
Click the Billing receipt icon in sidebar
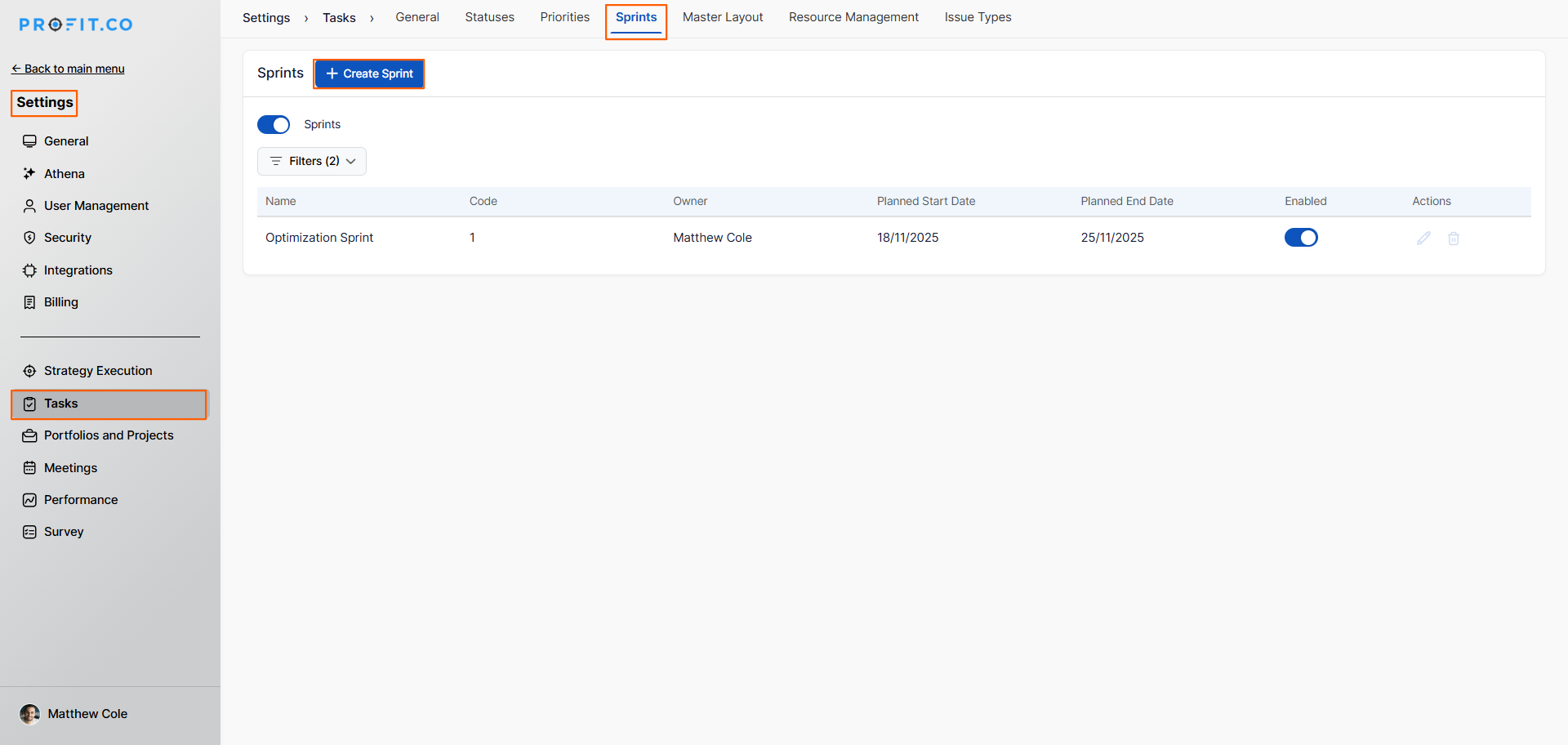click(29, 302)
